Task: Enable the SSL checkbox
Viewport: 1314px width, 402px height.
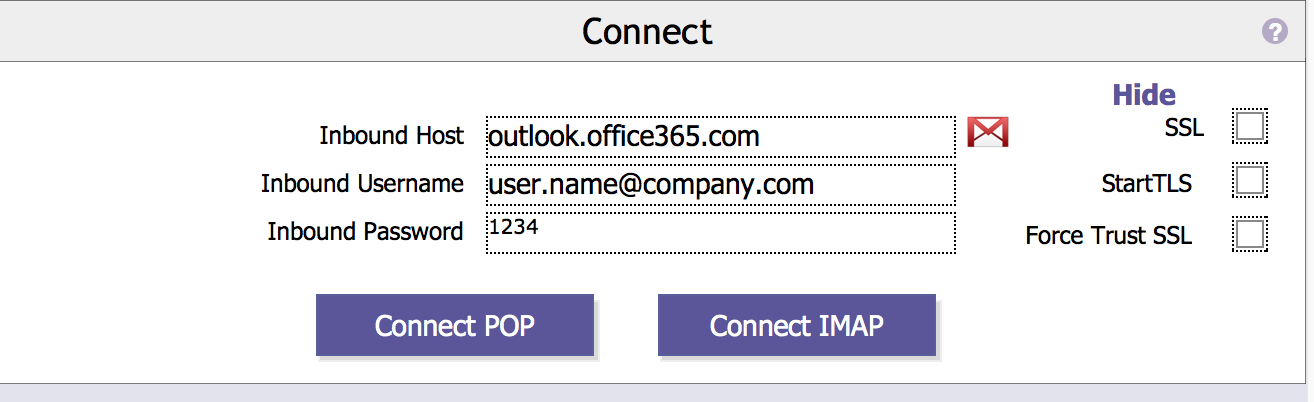Action: click(1250, 127)
